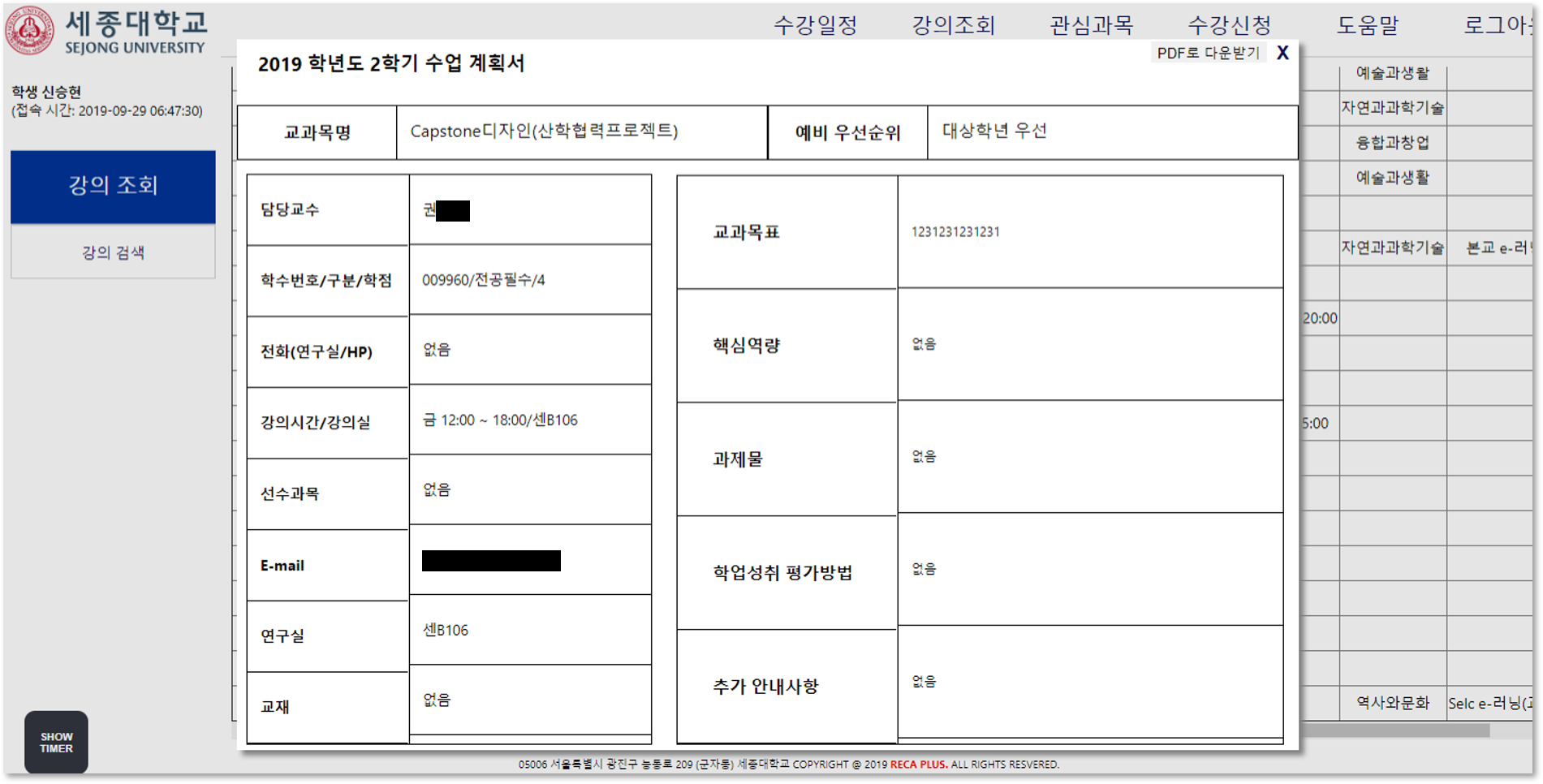Click the student name 학생 신승현
Screen dimensions: 1543x784
coord(46,92)
